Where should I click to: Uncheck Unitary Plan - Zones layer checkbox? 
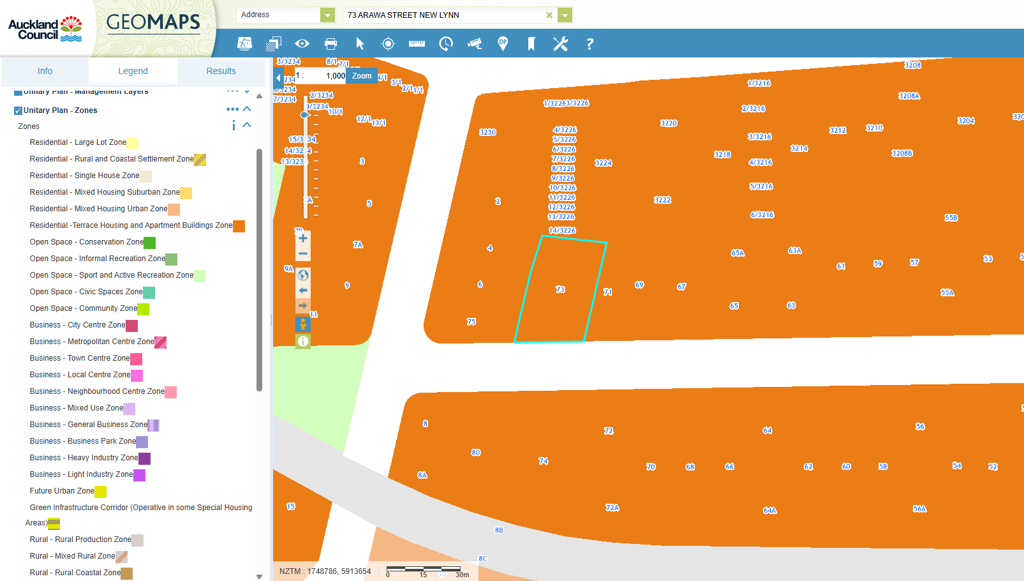[18, 110]
